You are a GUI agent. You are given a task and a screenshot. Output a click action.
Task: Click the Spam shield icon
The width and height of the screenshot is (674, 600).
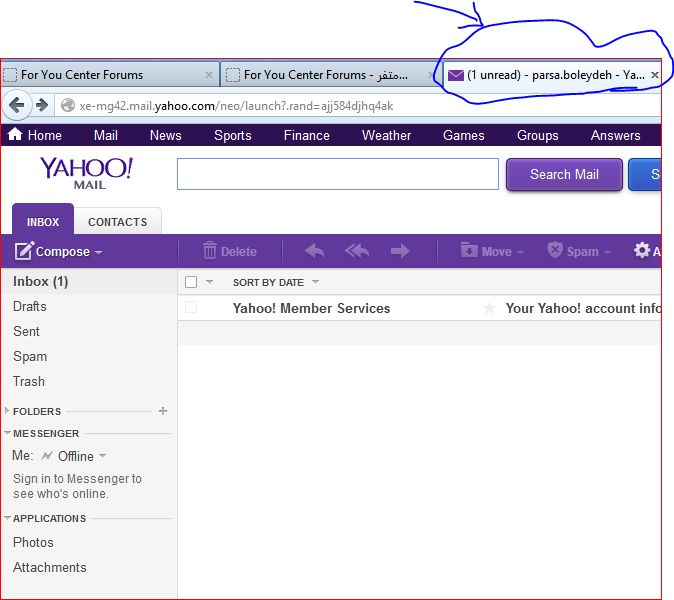pos(555,250)
